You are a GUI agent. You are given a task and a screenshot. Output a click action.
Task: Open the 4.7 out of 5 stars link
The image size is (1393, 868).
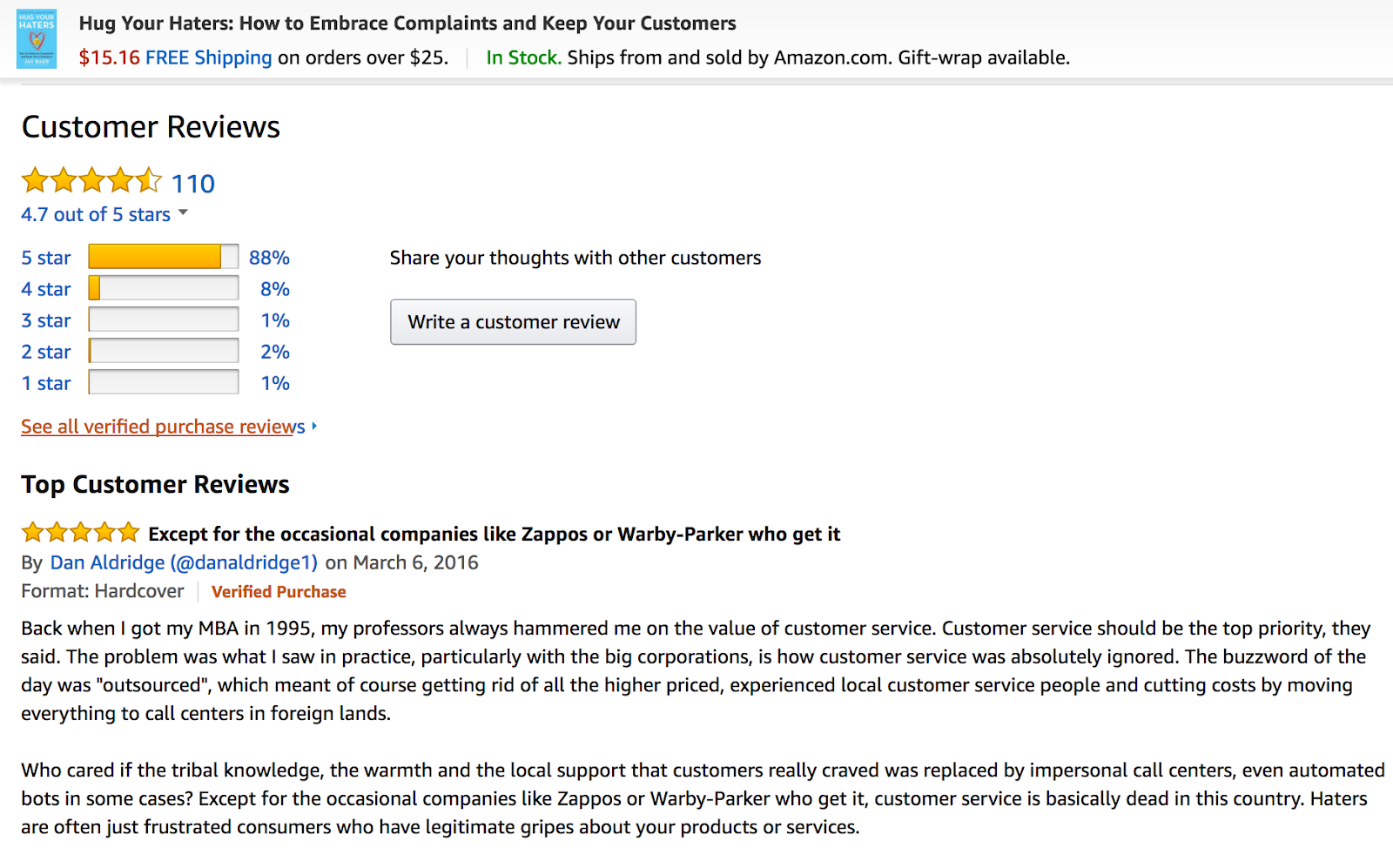96,214
